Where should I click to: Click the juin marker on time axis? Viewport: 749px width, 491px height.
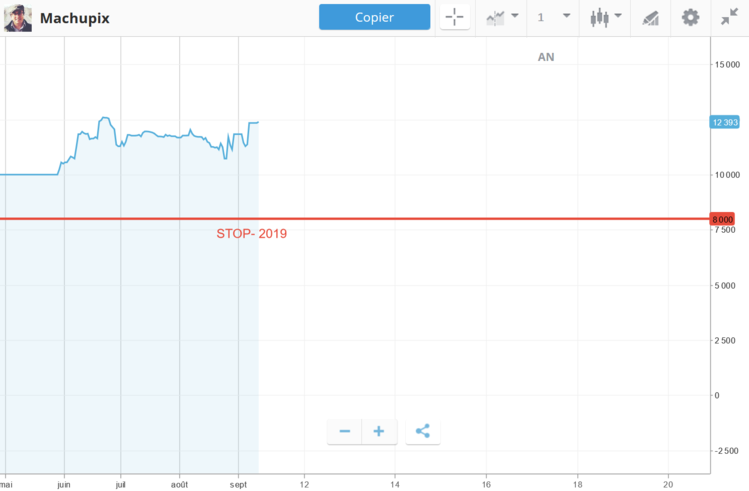pos(64,482)
